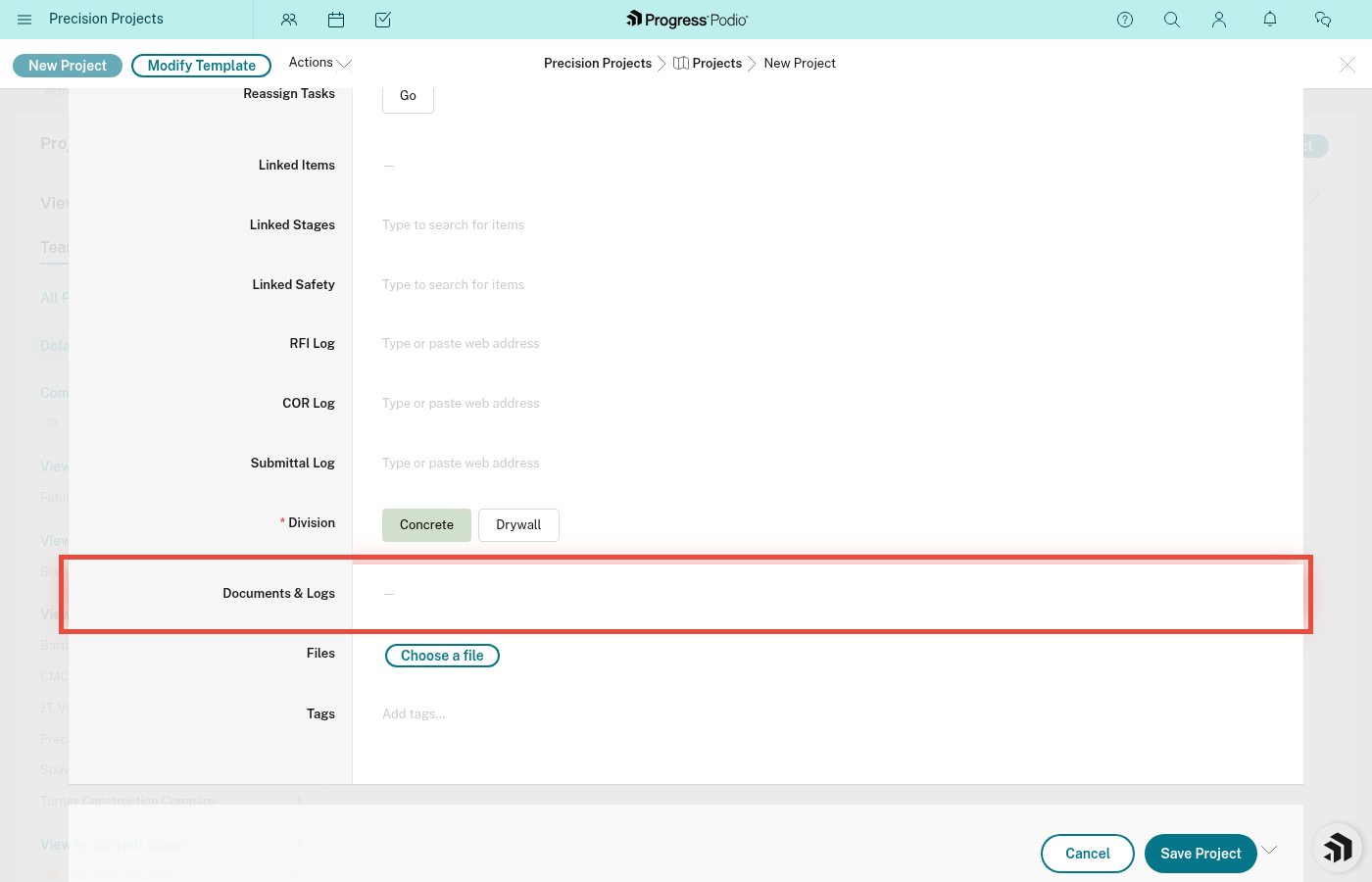1372x882 pixels.
Task: Show notifications via the bell icon
Action: (1269, 20)
